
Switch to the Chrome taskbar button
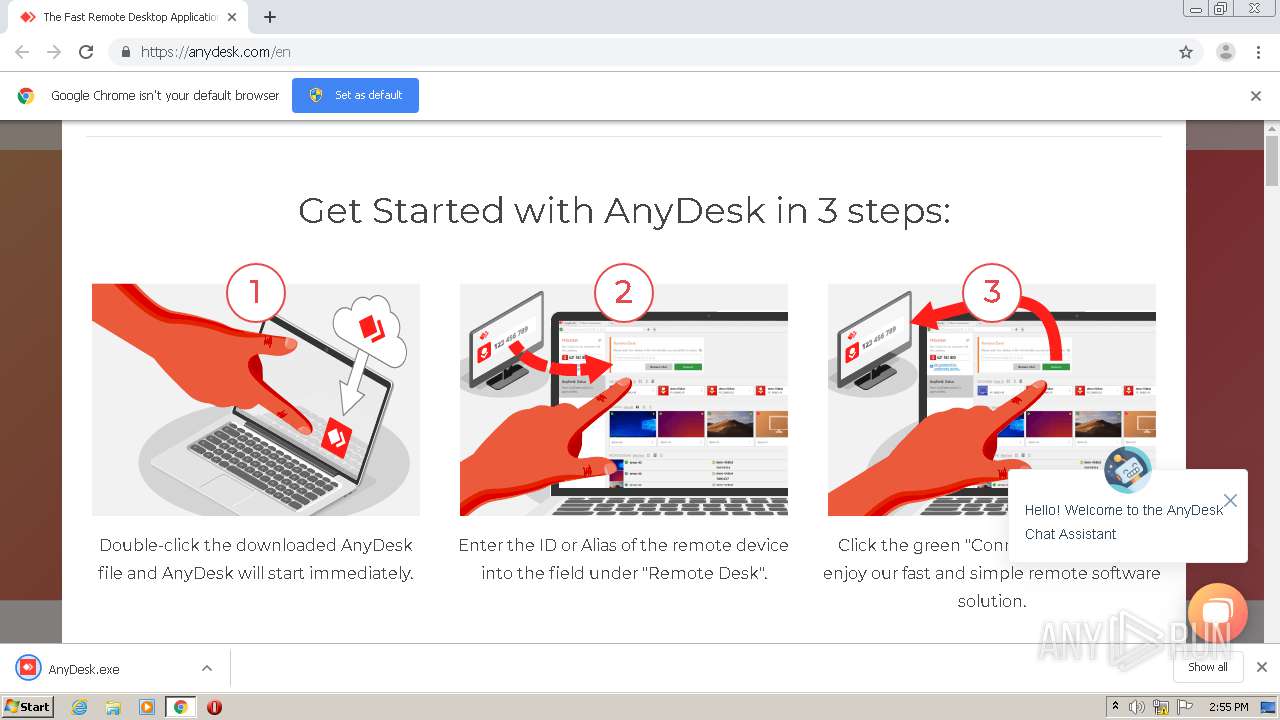[181, 707]
